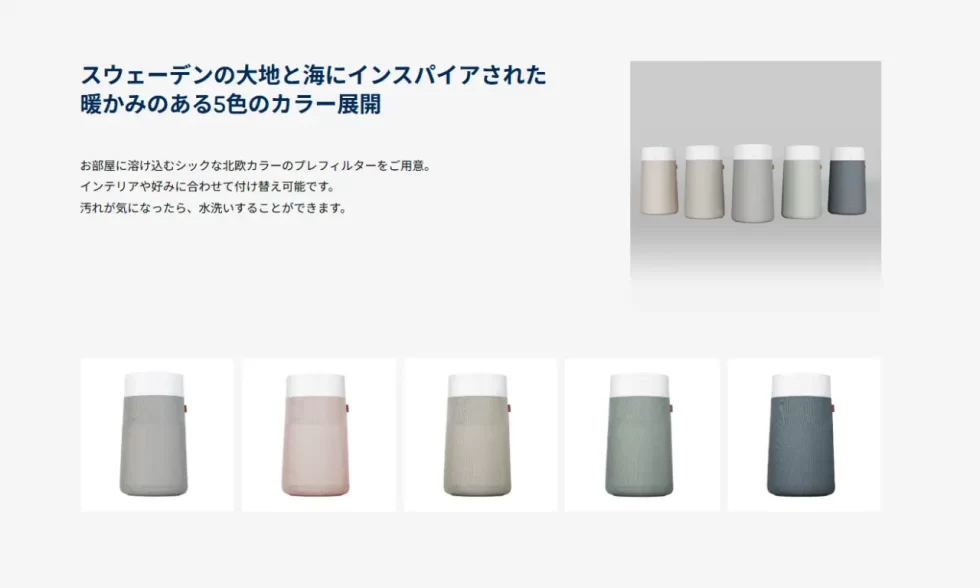The height and width of the screenshot is (588, 980).
Task: Click the sentence about 水洗いすることができます
Action: 214,207
